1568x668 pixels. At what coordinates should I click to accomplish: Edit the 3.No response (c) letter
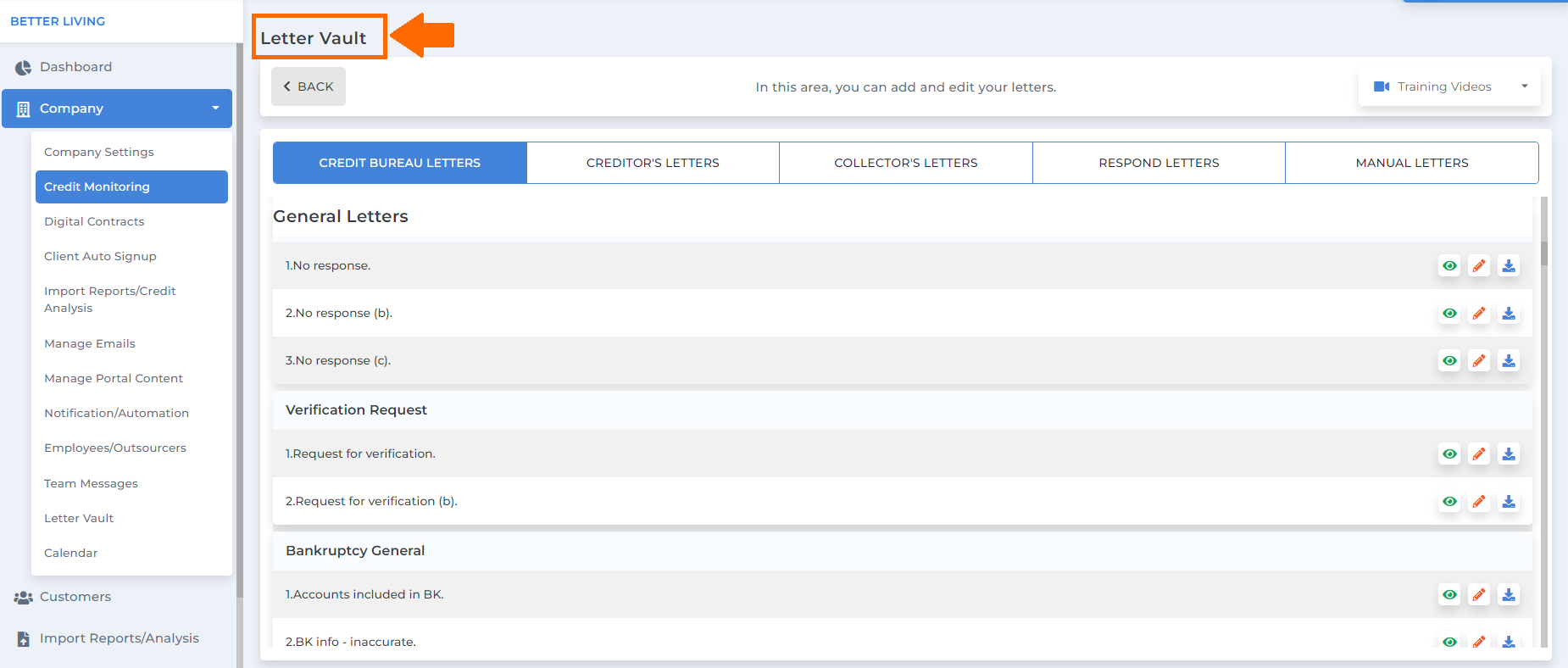coord(1479,361)
